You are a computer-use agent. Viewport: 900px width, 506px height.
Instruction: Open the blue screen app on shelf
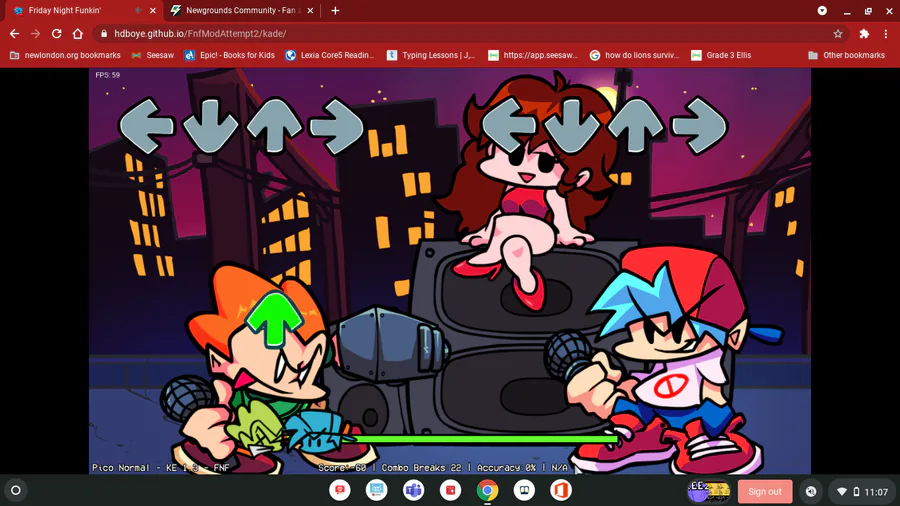click(x=377, y=491)
